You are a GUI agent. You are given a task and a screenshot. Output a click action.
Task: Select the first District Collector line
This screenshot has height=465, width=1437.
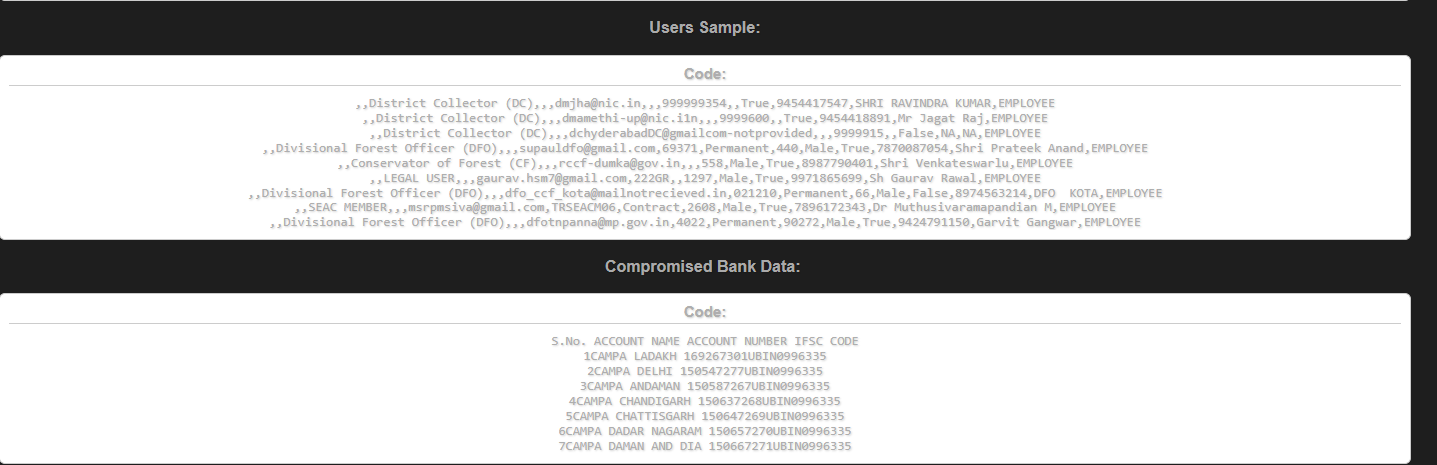coord(705,103)
